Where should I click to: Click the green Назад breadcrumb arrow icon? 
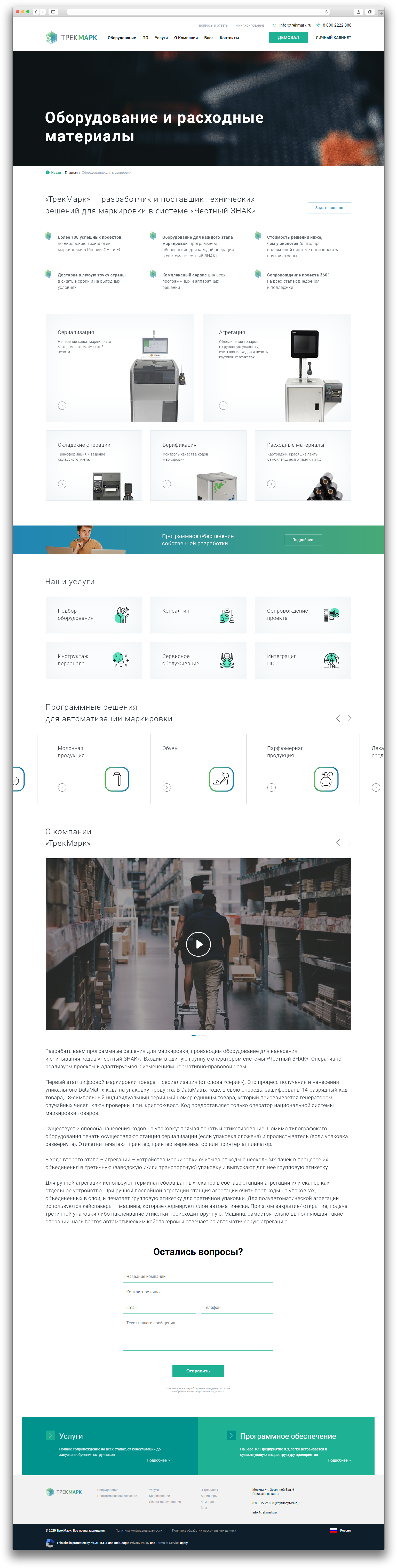[47, 172]
